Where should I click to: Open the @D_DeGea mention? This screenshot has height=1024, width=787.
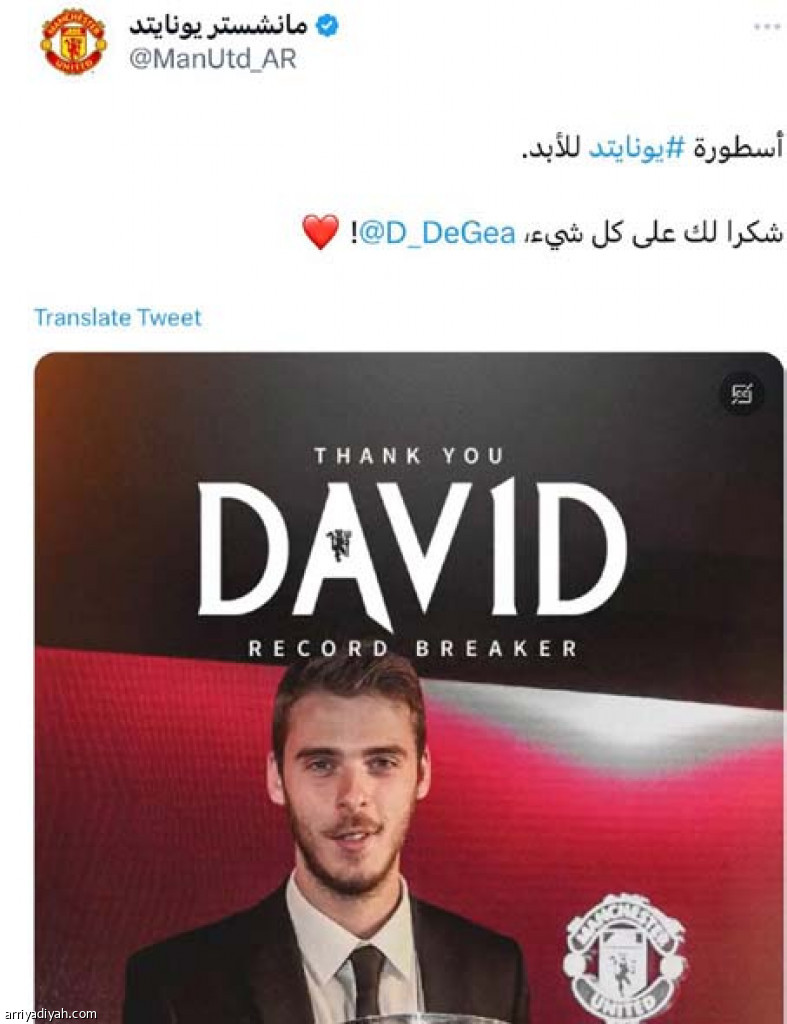click(438, 233)
